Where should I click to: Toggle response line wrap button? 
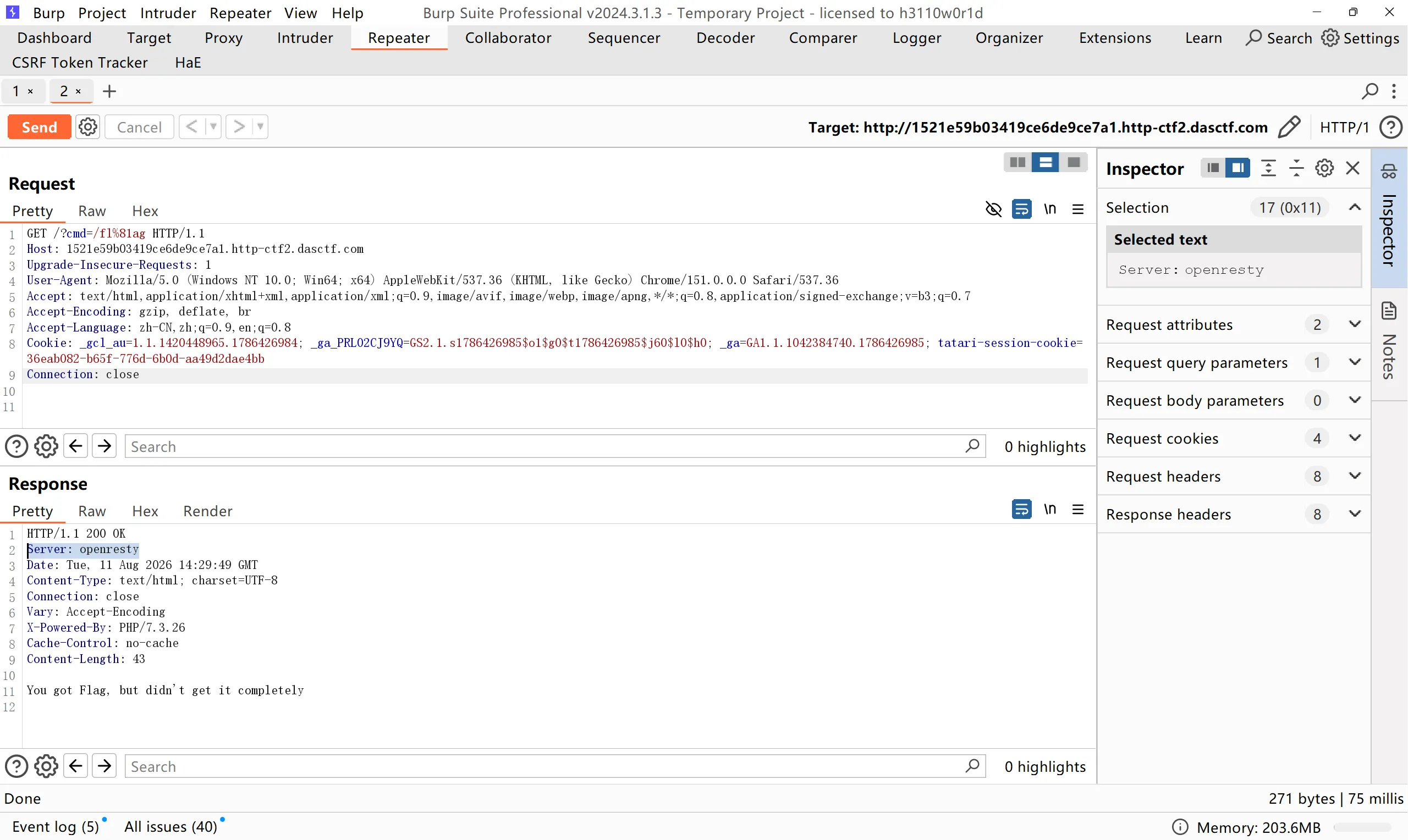click(1021, 510)
